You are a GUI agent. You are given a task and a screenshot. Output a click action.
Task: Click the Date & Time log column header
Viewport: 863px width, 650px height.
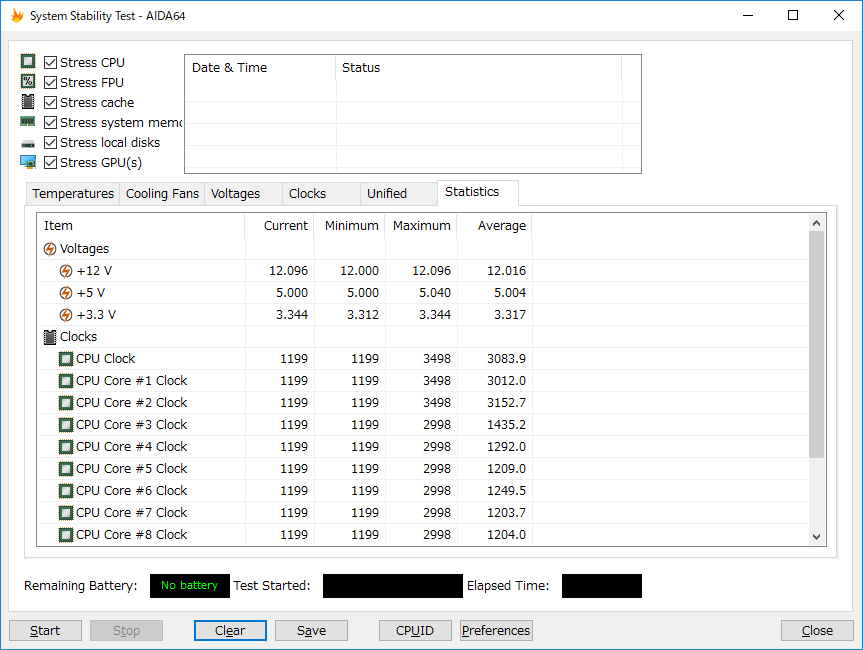pyautogui.click(x=260, y=68)
